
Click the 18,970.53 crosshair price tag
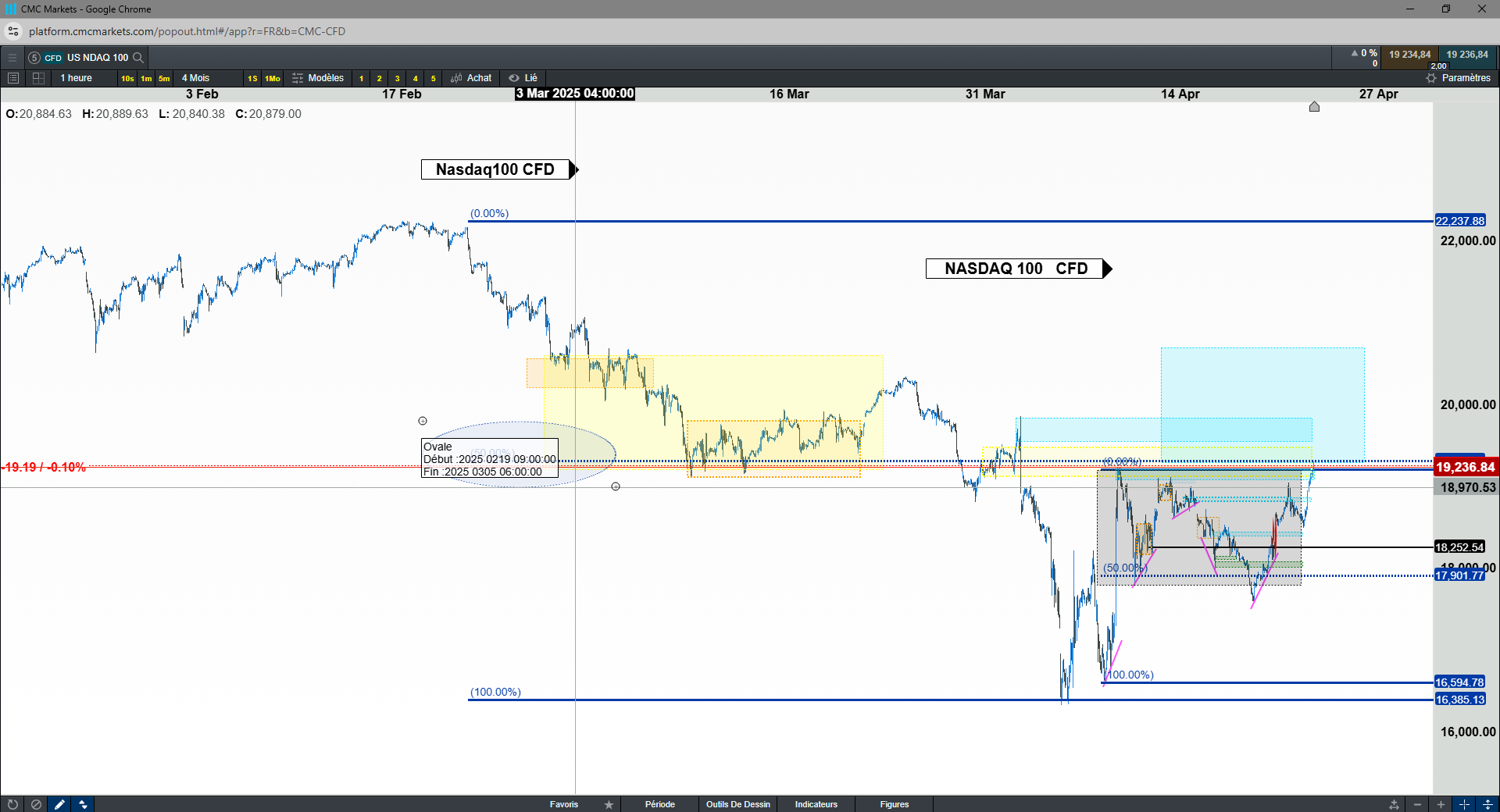(x=1467, y=487)
